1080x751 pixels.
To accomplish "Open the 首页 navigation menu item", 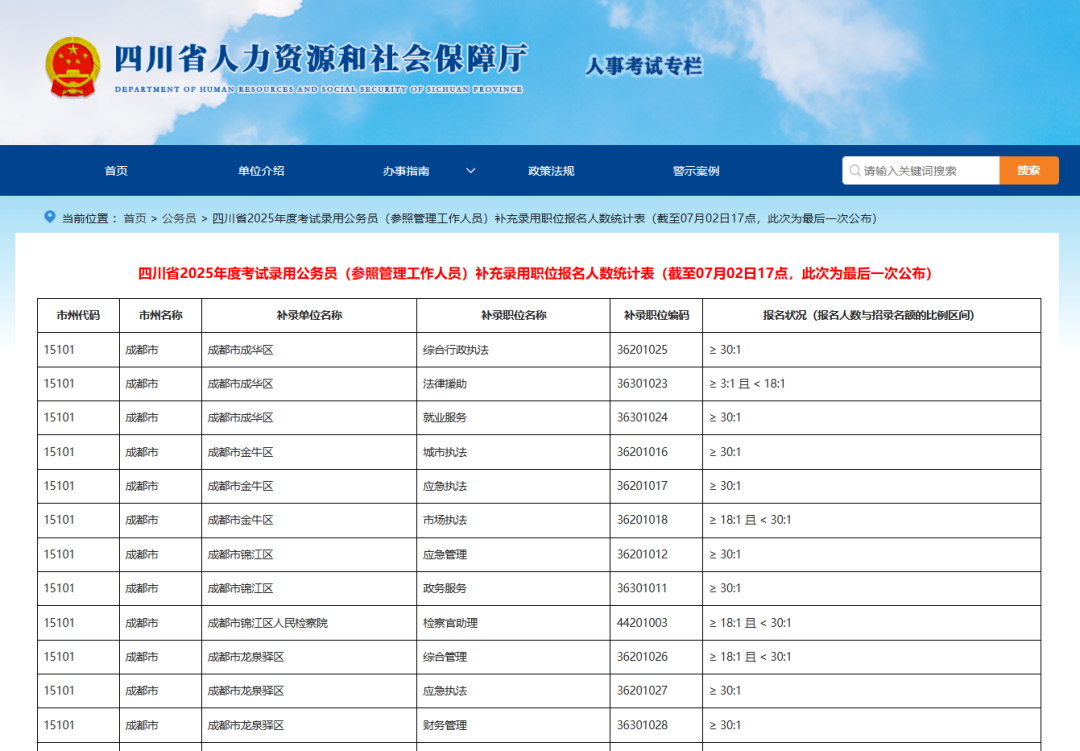I will click(x=116, y=171).
